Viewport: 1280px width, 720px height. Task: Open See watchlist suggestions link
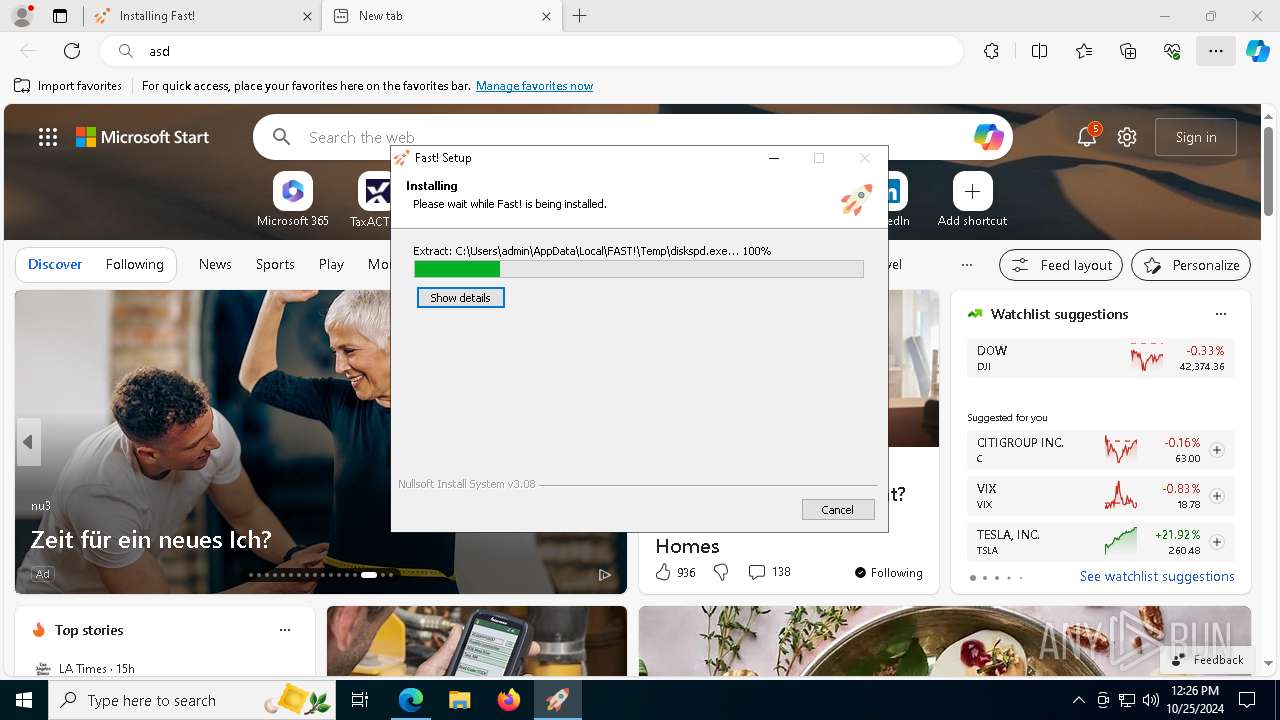[1157, 577]
